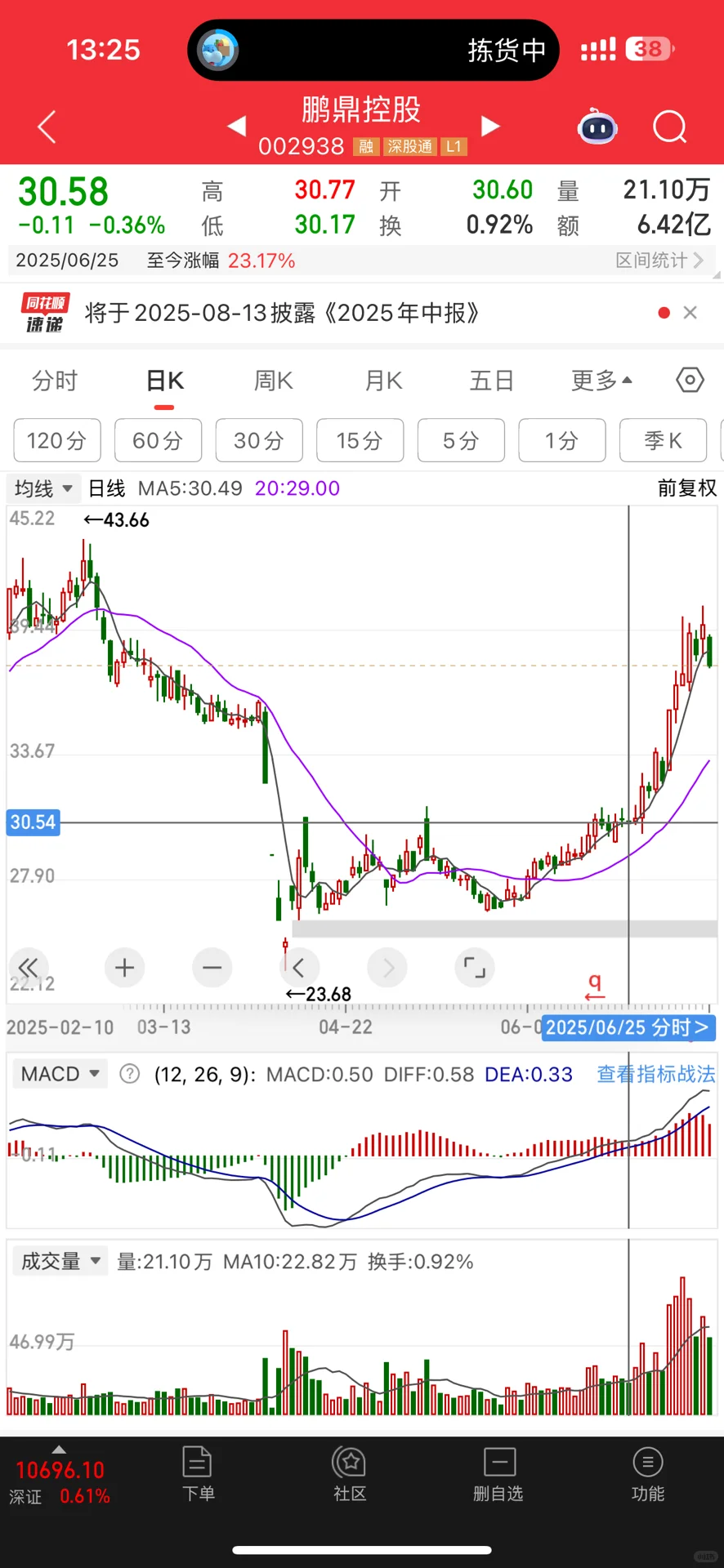Go to previous stock with left triangle
This screenshot has height=1568, width=724.
[x=236, y=126]
